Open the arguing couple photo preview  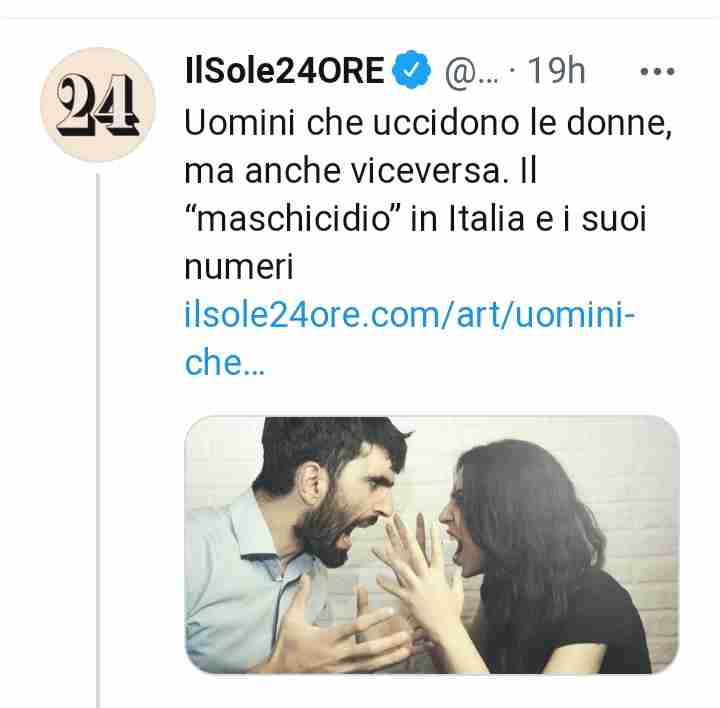point(432,545)
